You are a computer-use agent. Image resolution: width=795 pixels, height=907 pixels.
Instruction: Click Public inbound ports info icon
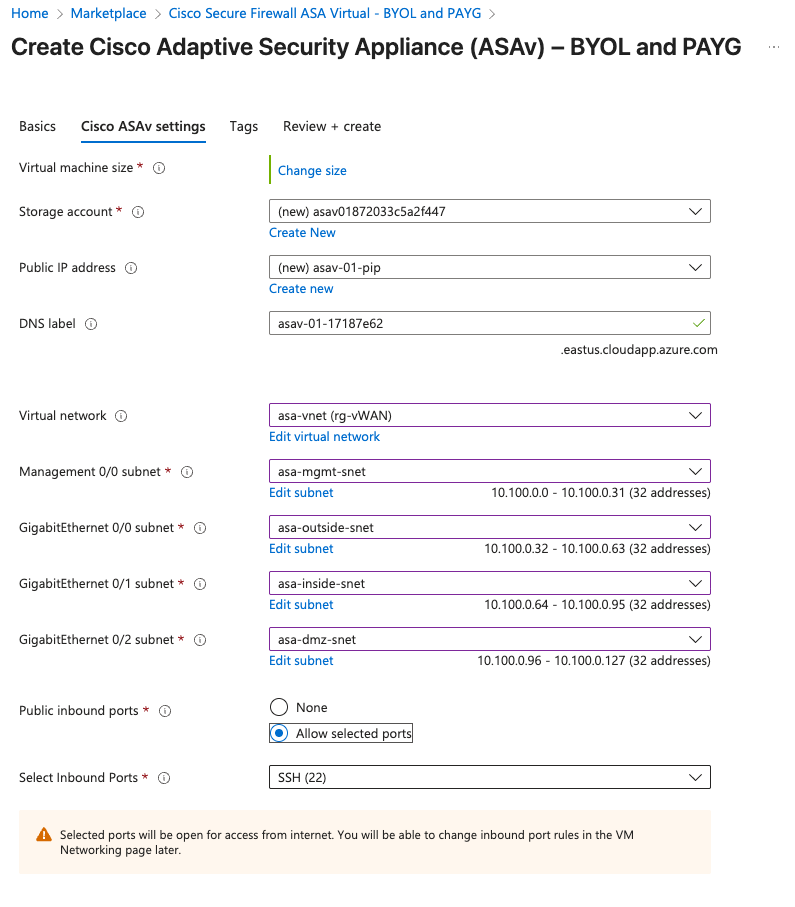coord(165,711)
